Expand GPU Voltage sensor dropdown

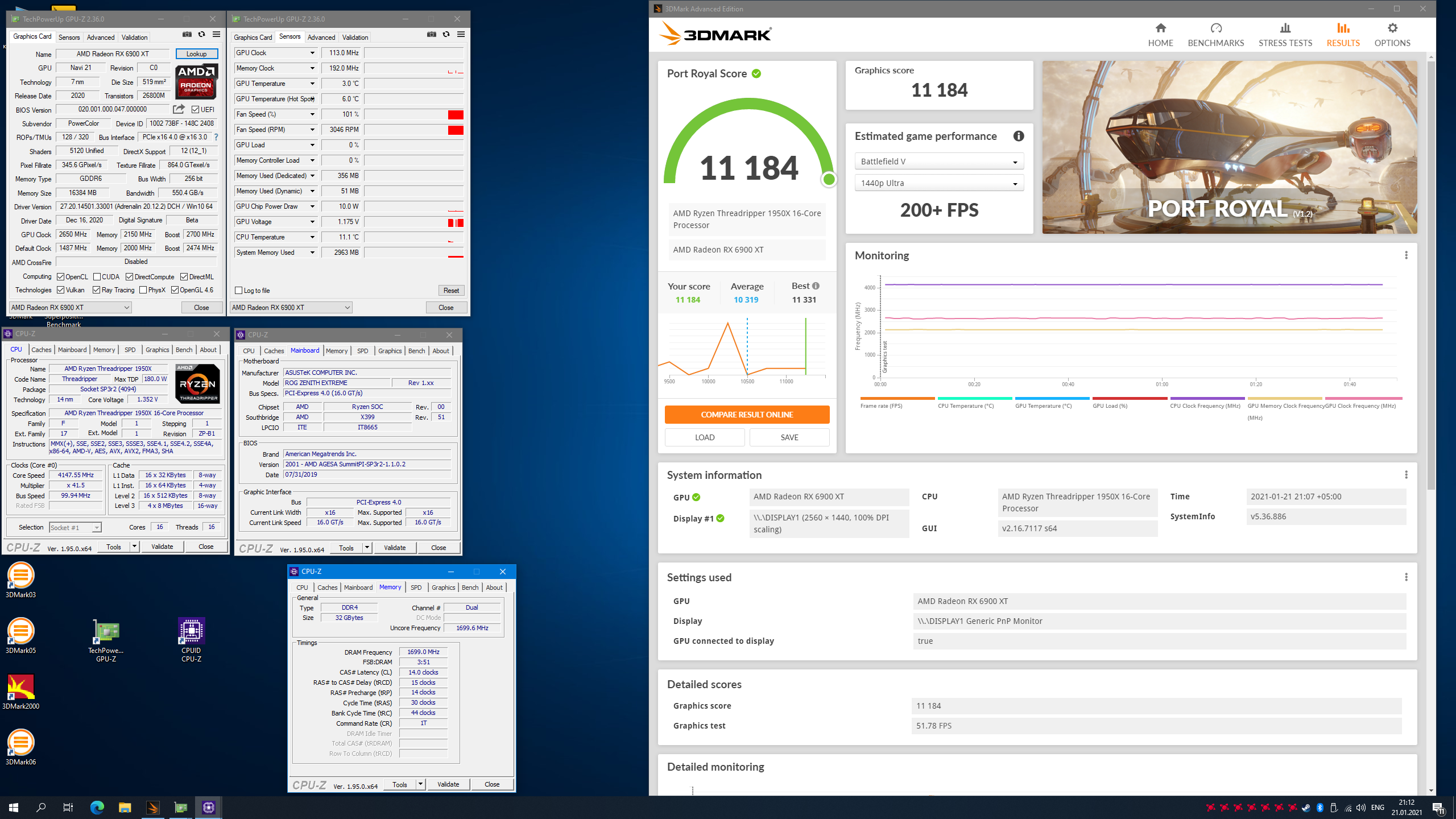312,222
